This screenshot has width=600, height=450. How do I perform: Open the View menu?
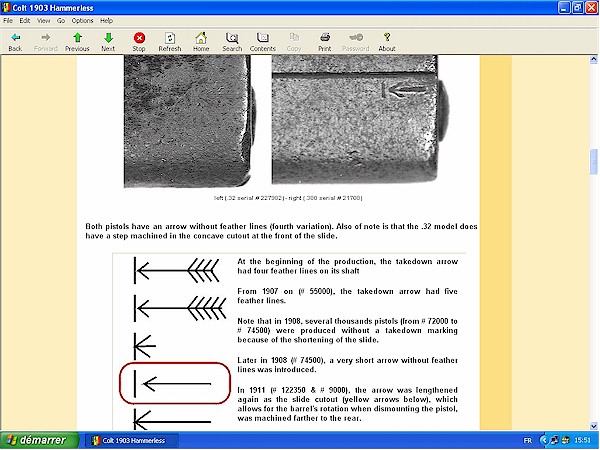click(x=43, y=21)
